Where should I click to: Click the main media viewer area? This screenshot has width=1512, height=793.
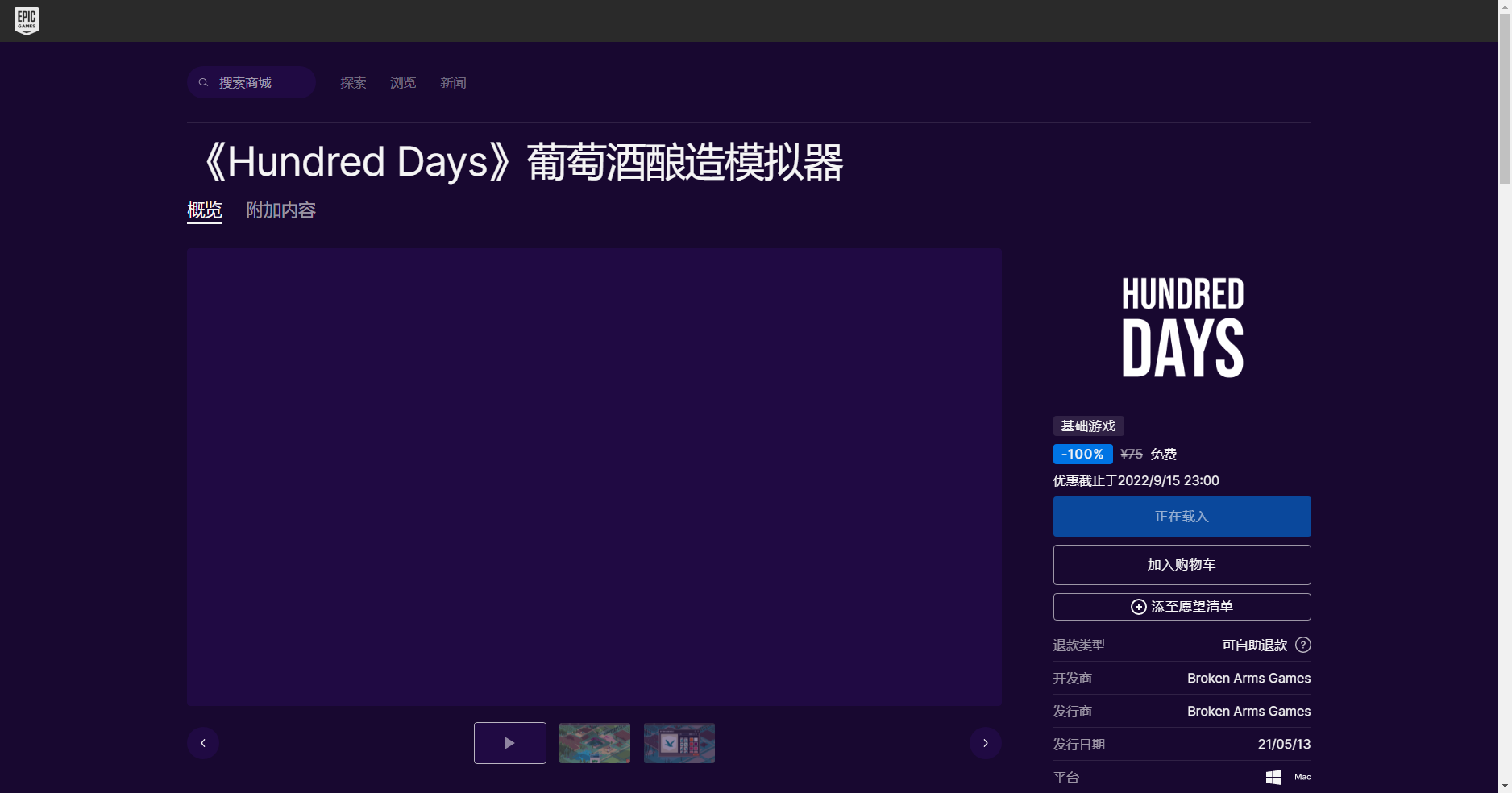click(x=594, y=477)
